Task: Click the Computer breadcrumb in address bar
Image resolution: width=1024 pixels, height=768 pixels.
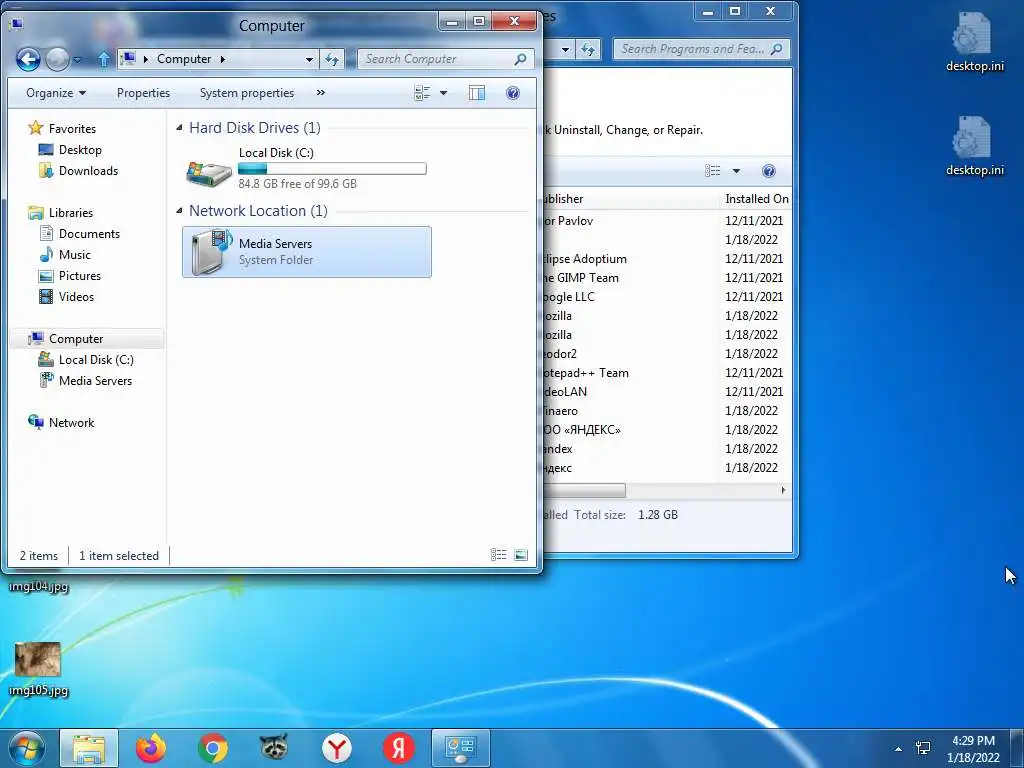Action: pyautogui.click(x=184, y=59)
